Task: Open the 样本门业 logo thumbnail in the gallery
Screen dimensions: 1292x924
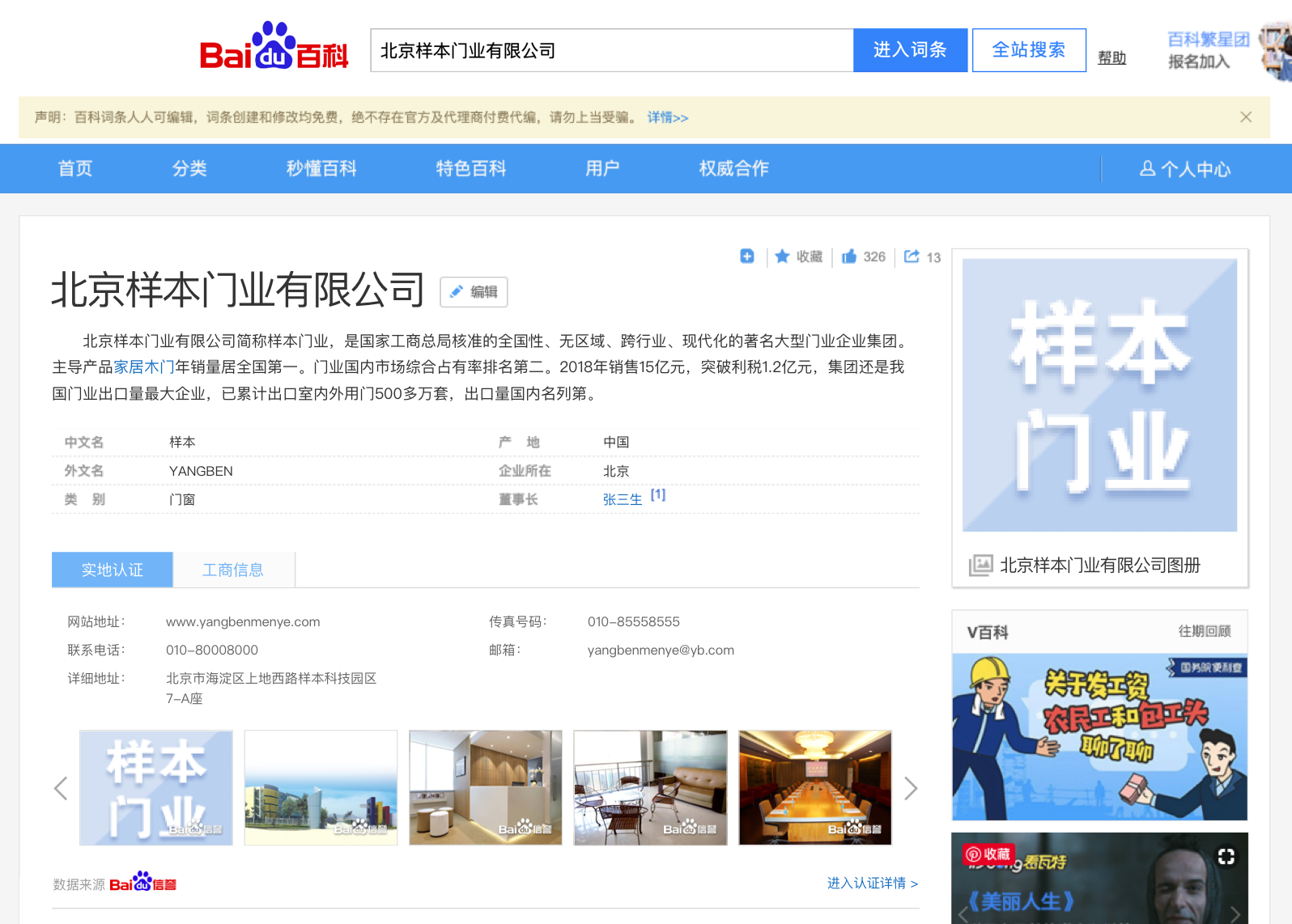Action: (x=156, y=788)
